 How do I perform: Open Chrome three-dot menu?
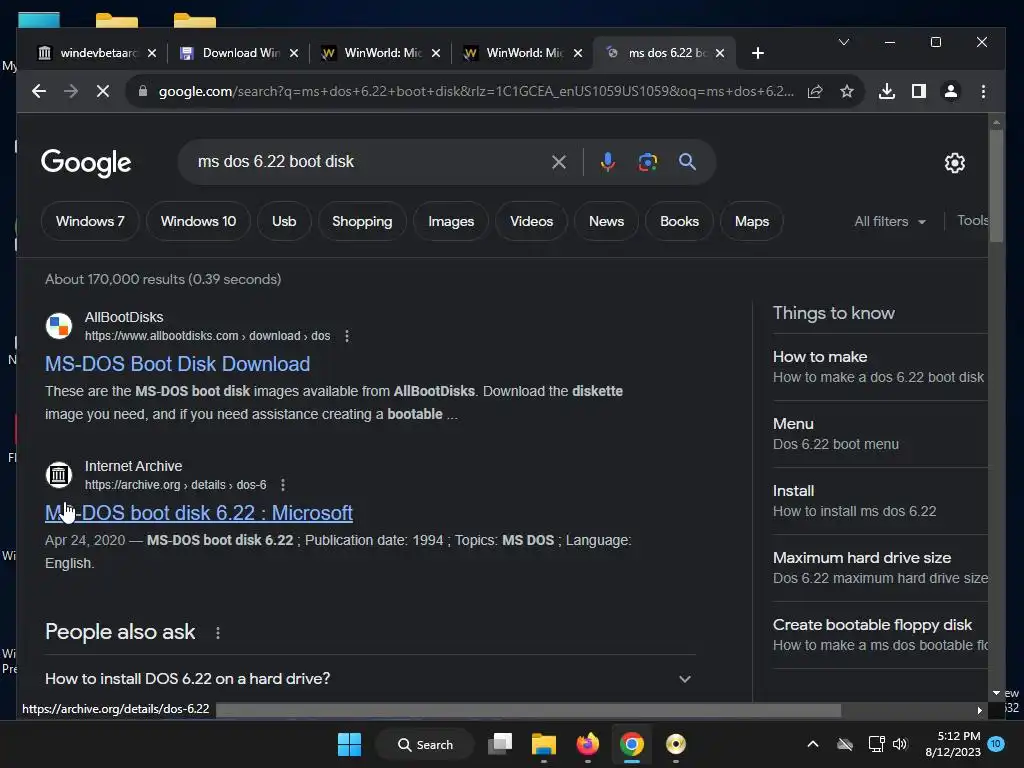(983, 91)
